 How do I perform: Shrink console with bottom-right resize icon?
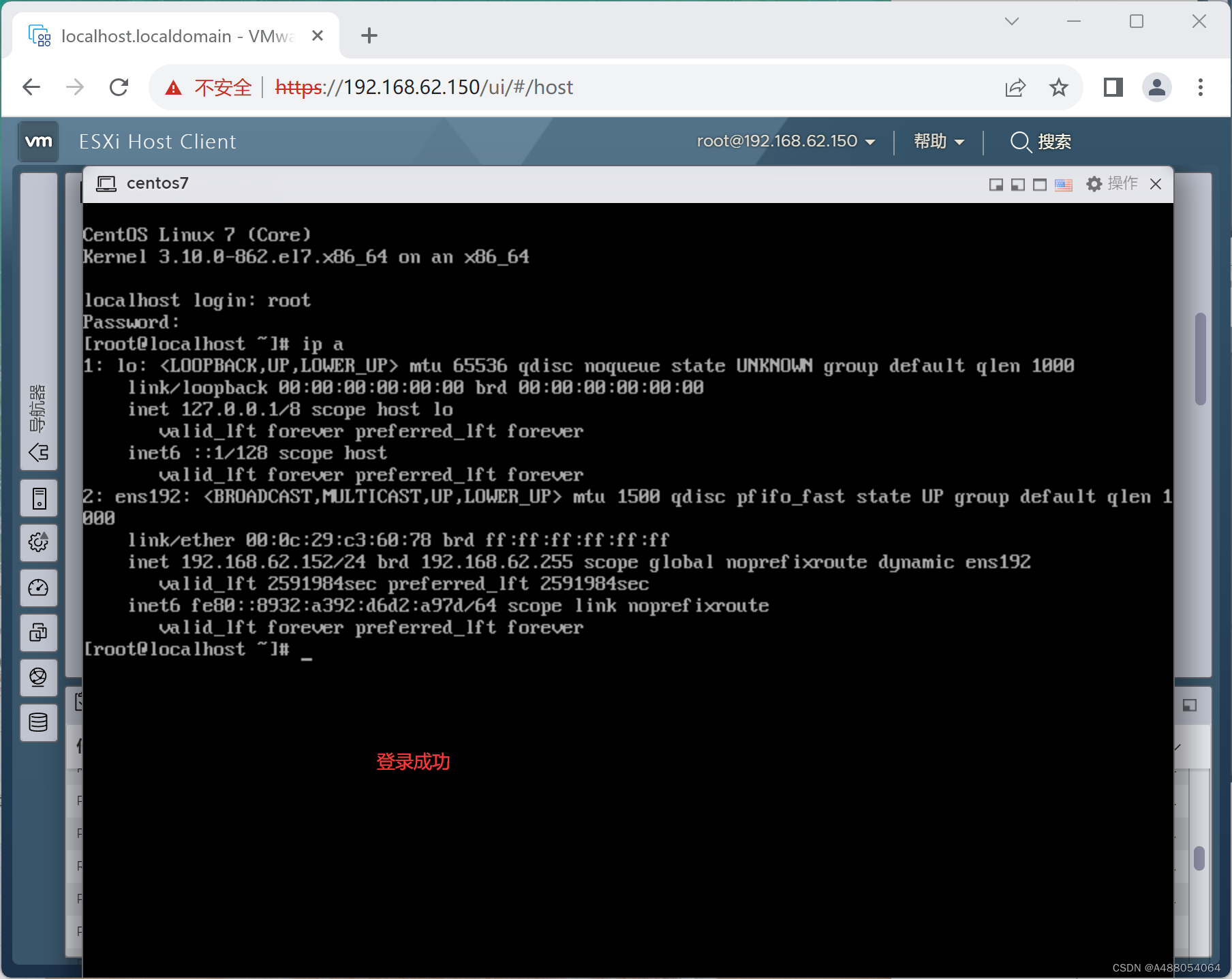click(x=996, y=185)
